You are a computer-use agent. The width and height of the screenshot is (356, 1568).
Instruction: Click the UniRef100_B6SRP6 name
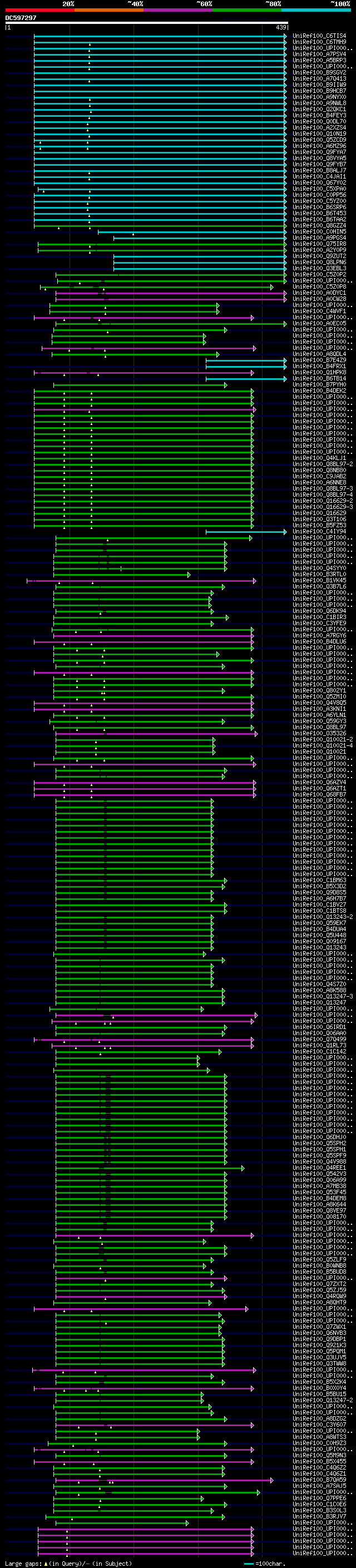(x=319, y=207)
